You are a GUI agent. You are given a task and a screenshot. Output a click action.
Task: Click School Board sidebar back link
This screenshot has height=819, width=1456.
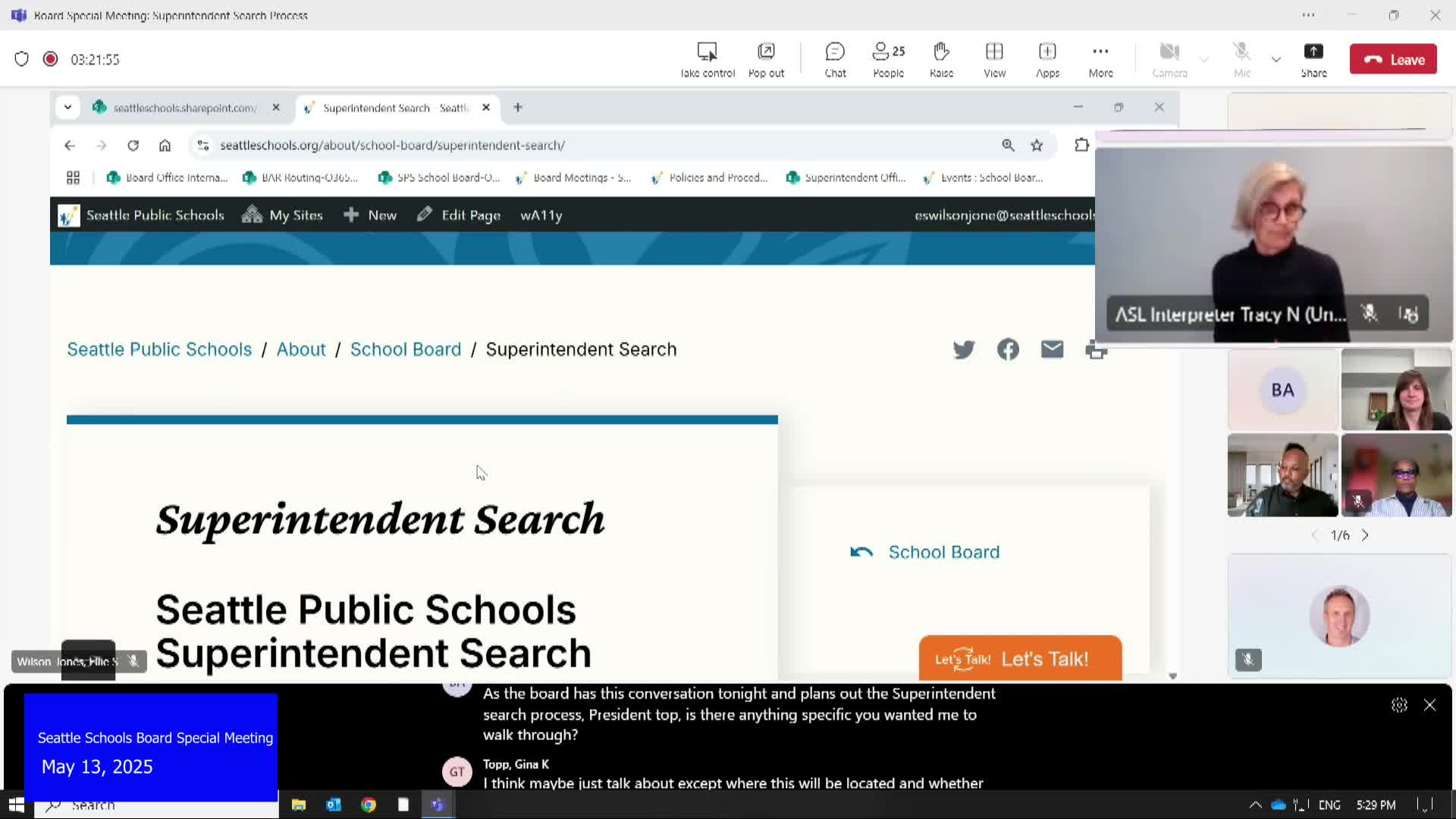(925, 552)
